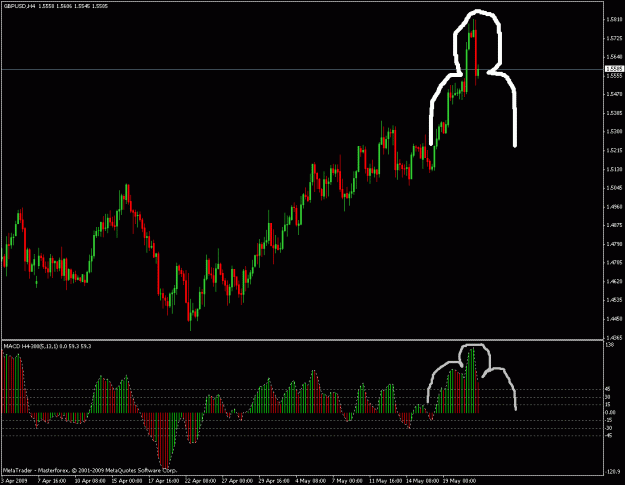Click the 17 Apr 16:00 time label

(x=163, y=481)
